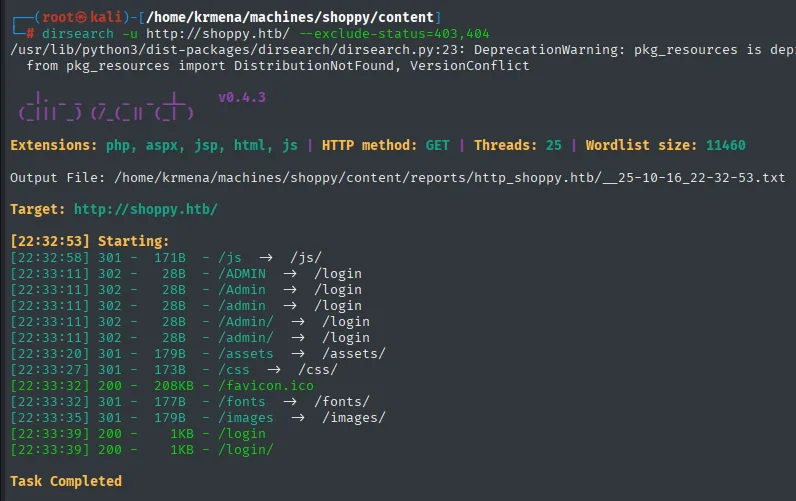
Task: Click the /favicon.ico result path
Action: [266, 386]
